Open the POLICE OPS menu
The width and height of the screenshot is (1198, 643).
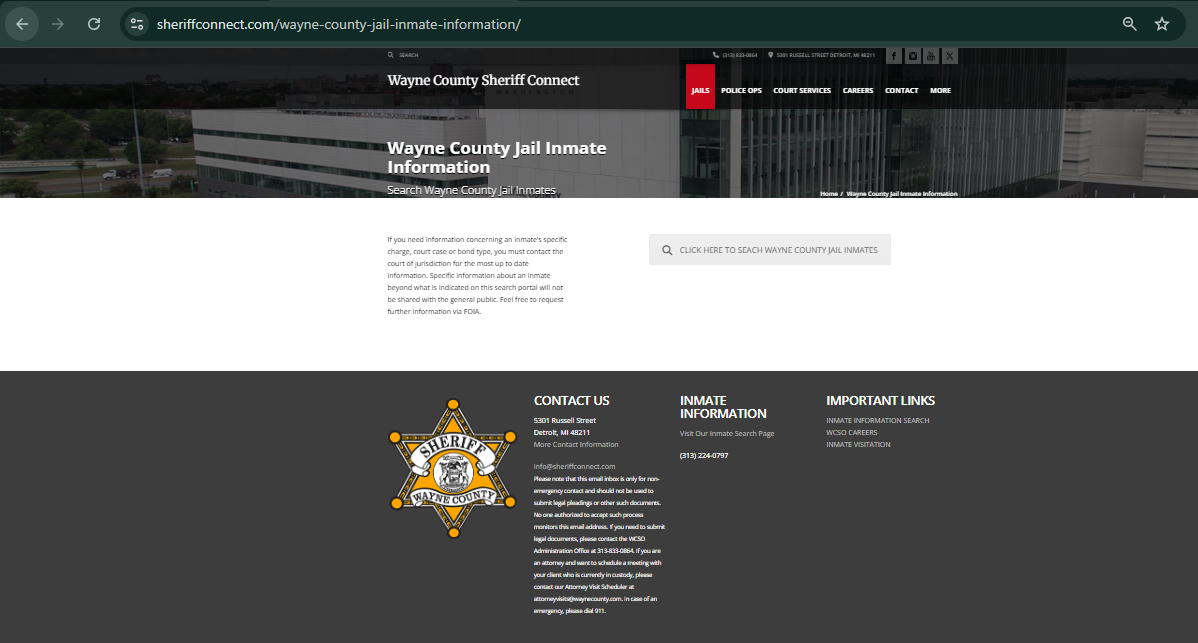(741, 90)
